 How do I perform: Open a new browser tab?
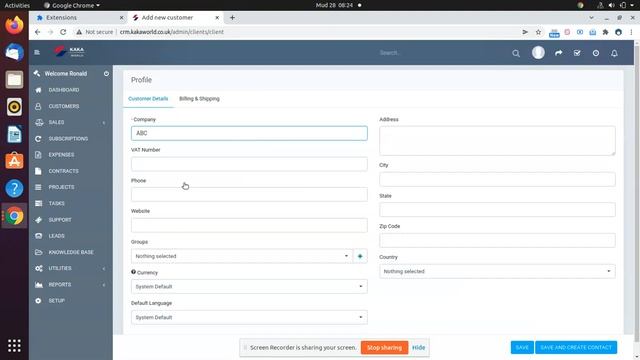tap(232, 18)
